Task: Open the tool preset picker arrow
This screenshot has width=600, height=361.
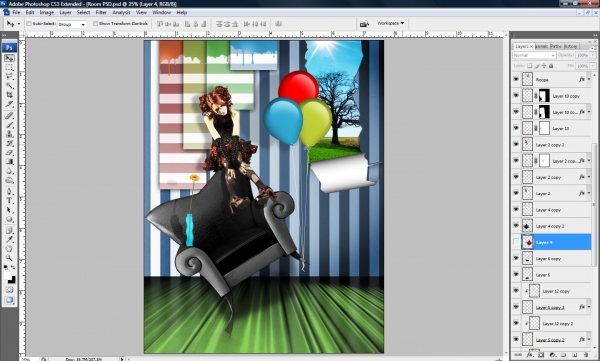Action: [x=19, y=24]
